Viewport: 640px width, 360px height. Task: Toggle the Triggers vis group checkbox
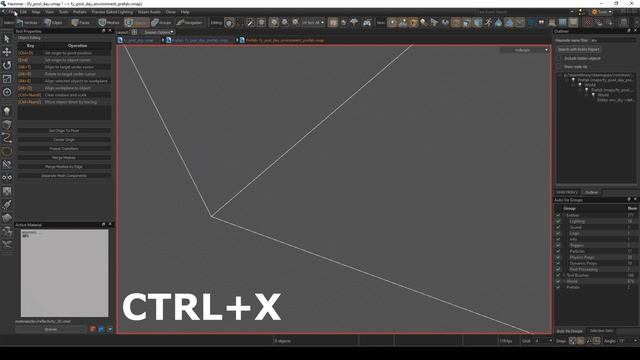click(558, 245)
